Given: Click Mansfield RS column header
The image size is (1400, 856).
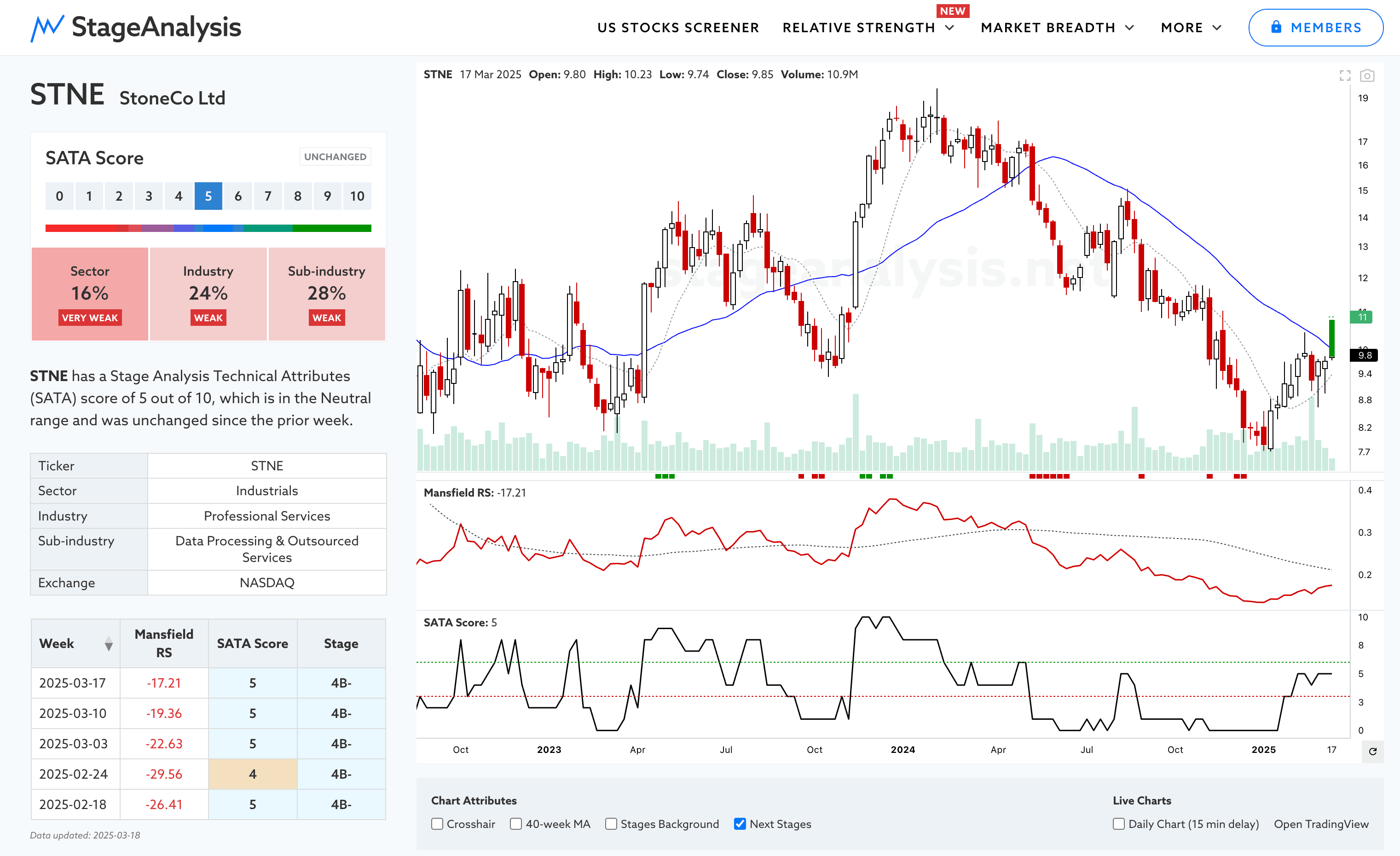Looking at the screenshot, I should [x=164, y=643].
